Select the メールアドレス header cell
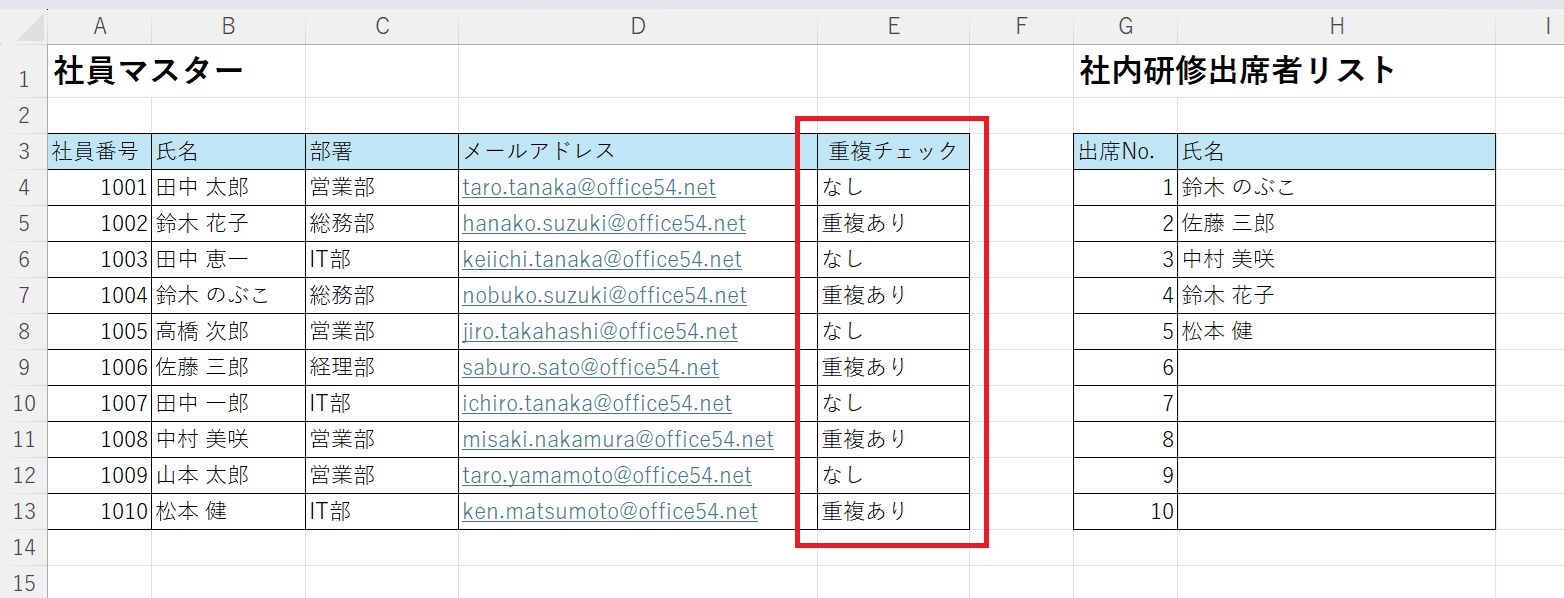The height and width of the screenshot is (598, 1564). point(638,151)
